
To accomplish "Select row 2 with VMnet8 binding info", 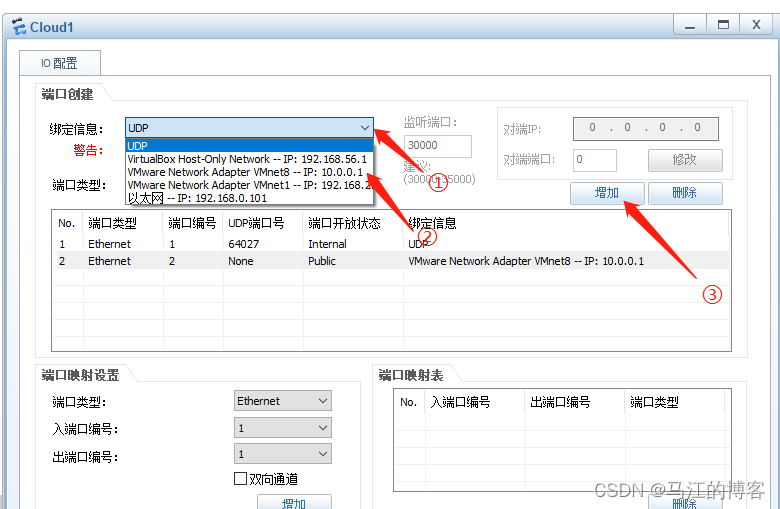I will 391,261.
